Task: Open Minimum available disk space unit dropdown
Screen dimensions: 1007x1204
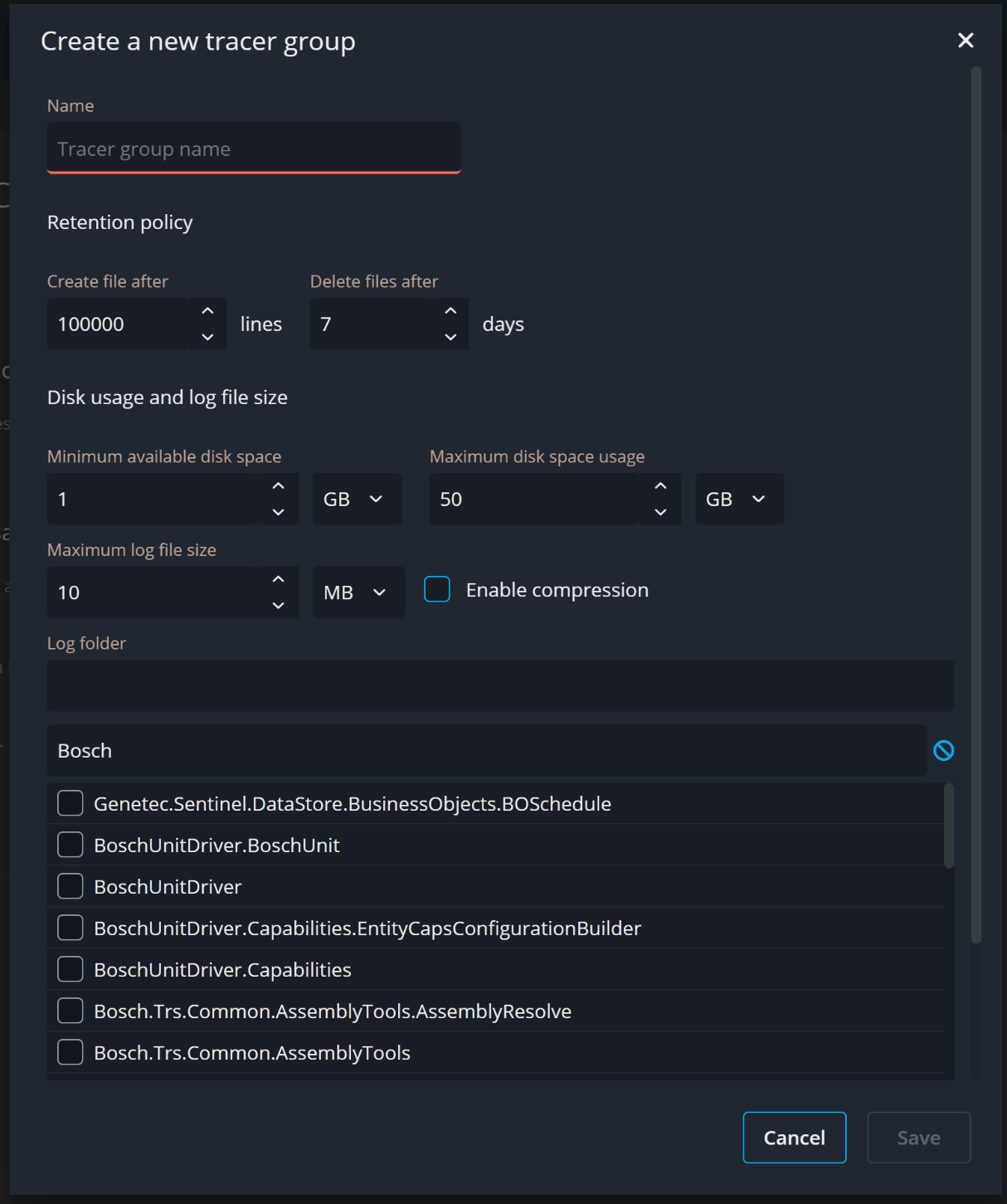Action: (x=357, y=499)
